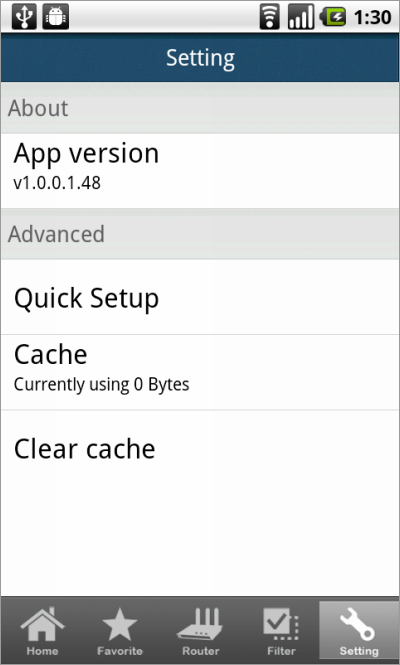The image size is (400, 665).
Task: Select the Cache usage row
Action: tap(200, 372)
